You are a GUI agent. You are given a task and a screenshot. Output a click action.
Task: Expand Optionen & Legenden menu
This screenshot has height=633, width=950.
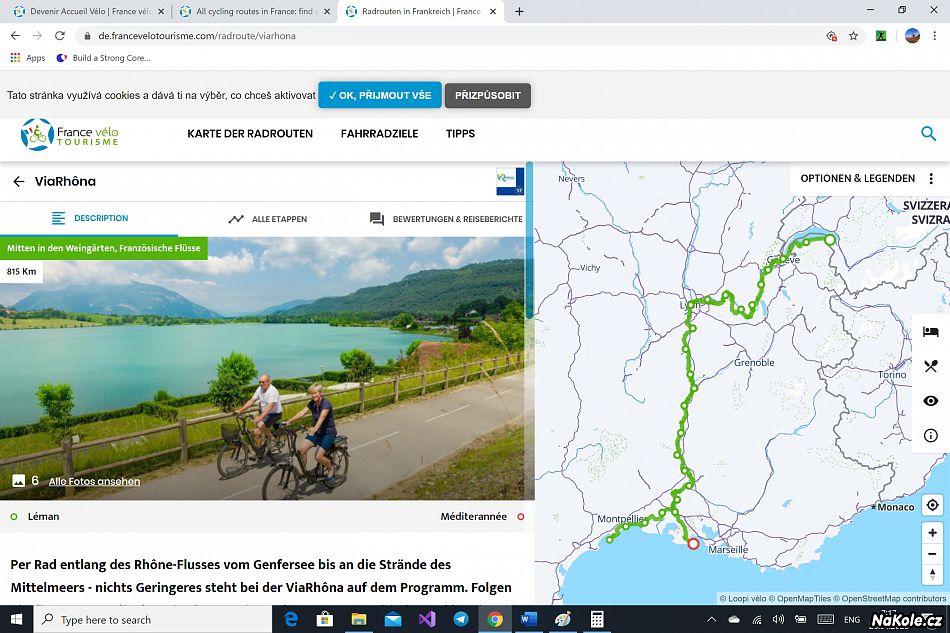point(867,178)
